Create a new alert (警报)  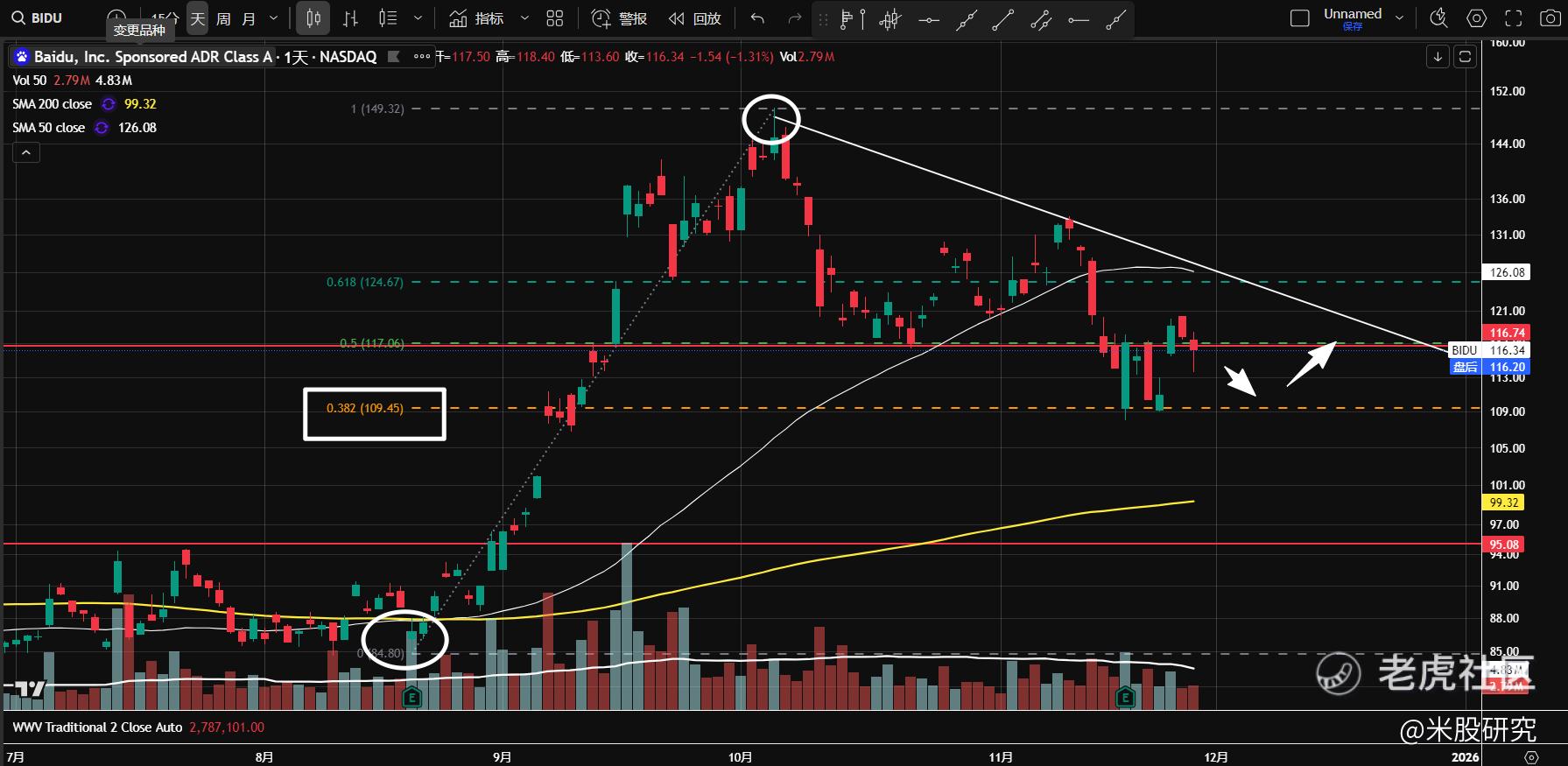tap(620, 18)
